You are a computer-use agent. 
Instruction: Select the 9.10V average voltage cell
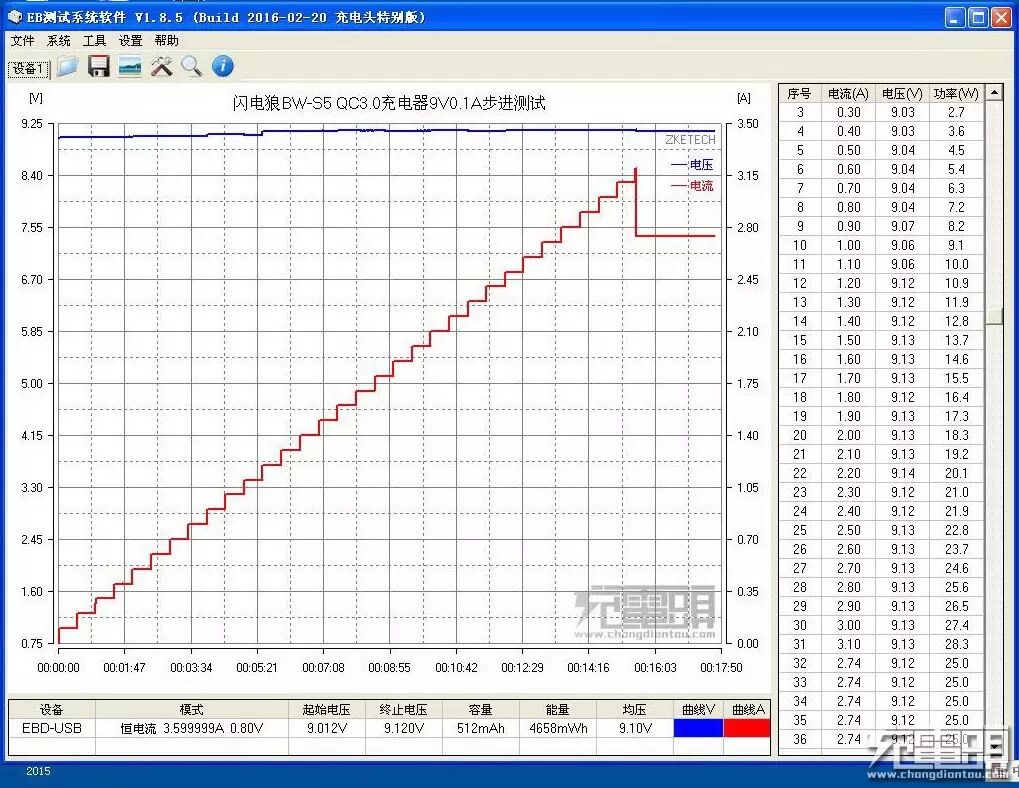[x=635, y=728]
